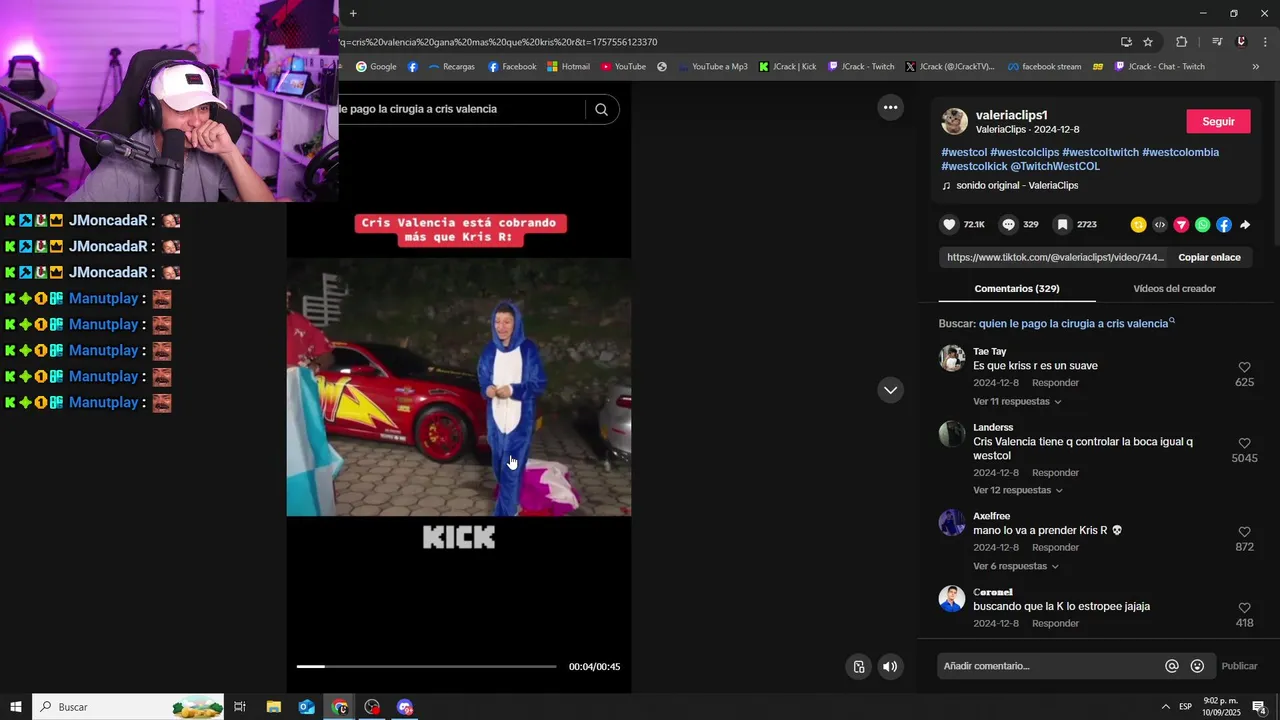Open sonido original - ValeriaClips link

pos(1010,186)
